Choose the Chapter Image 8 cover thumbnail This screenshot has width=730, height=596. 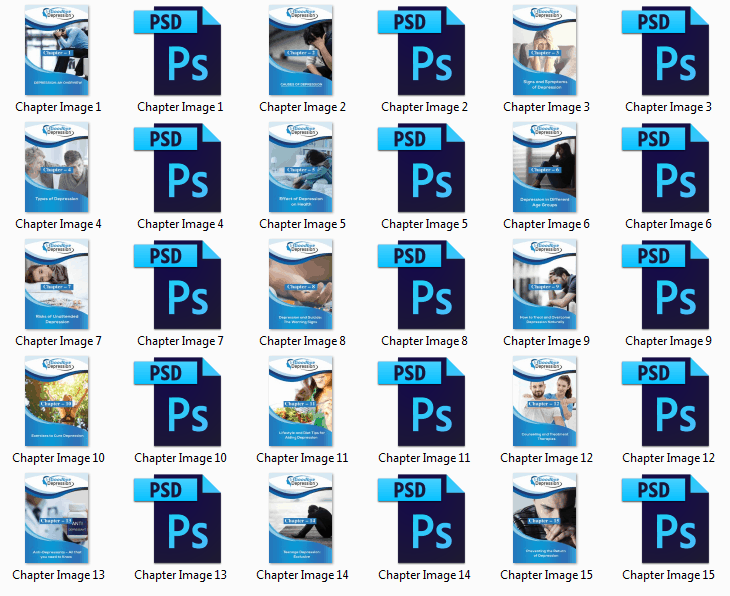tap(302, 284)
